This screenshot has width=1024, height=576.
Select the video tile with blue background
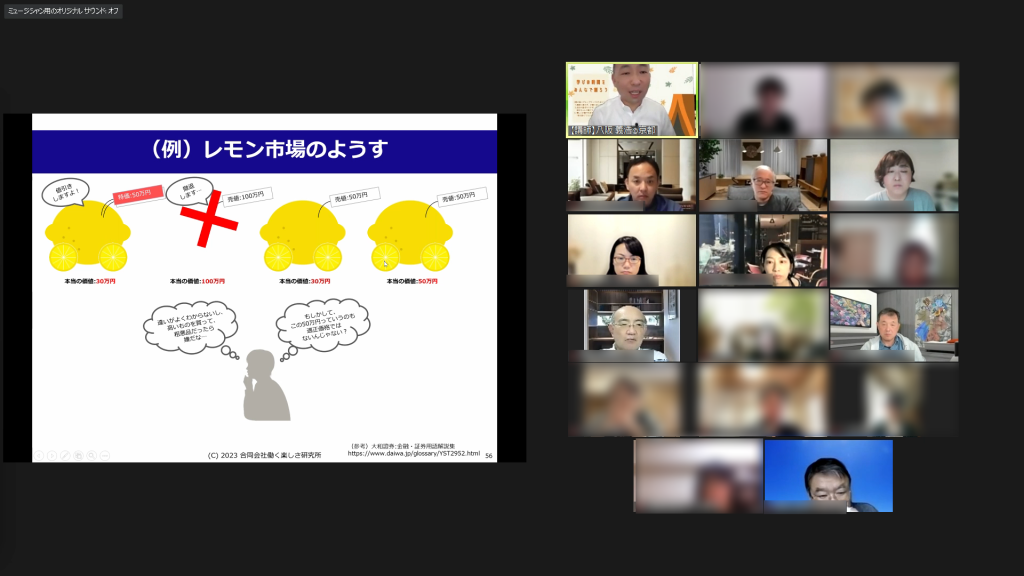pyautogui.click(x=828, y=475)
